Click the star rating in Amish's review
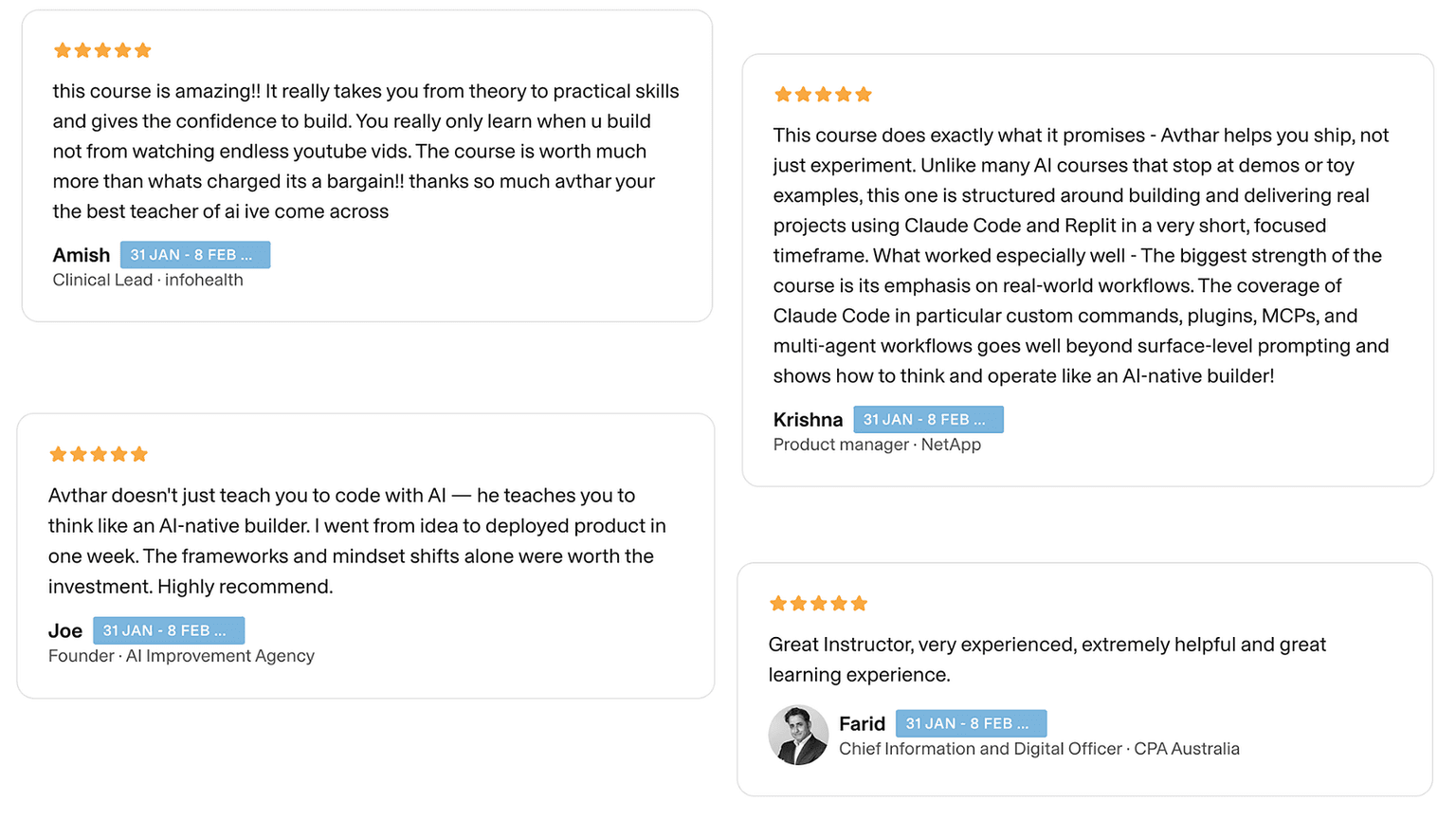 coord(102,50)
